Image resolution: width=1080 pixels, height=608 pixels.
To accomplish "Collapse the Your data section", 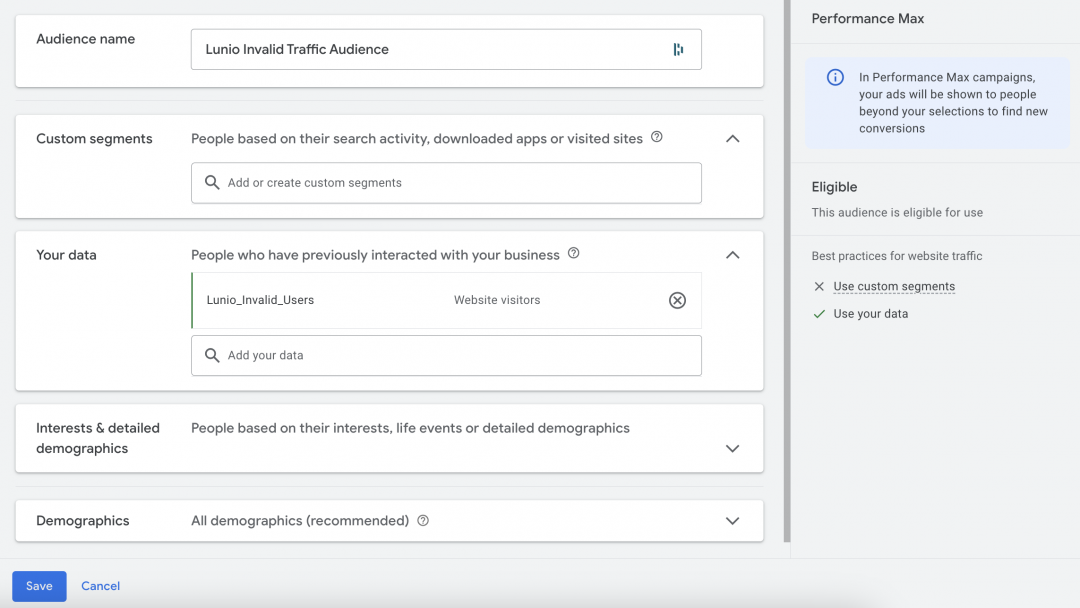I will click(x=732, y=255).
